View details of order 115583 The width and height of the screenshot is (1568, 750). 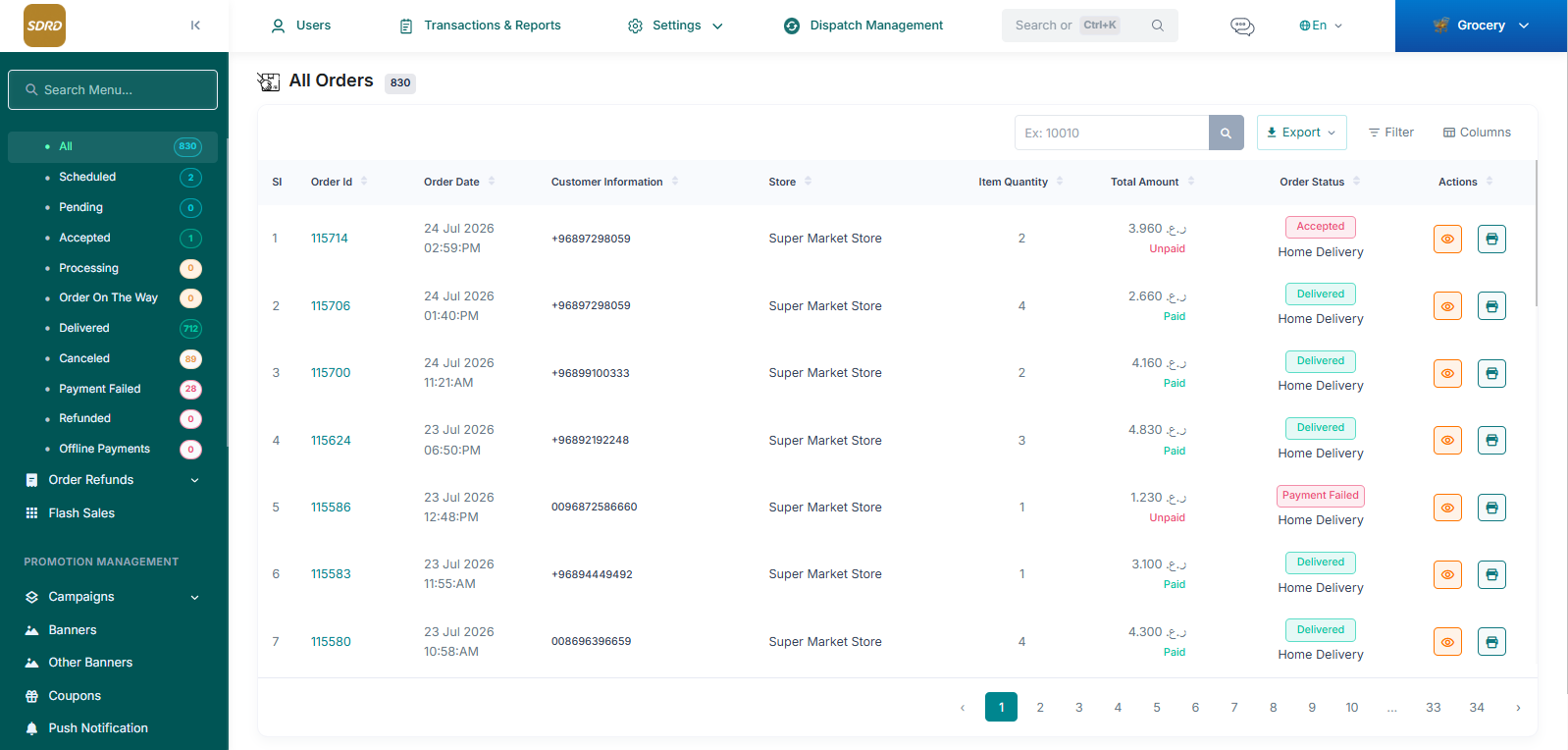[1447, 574]
